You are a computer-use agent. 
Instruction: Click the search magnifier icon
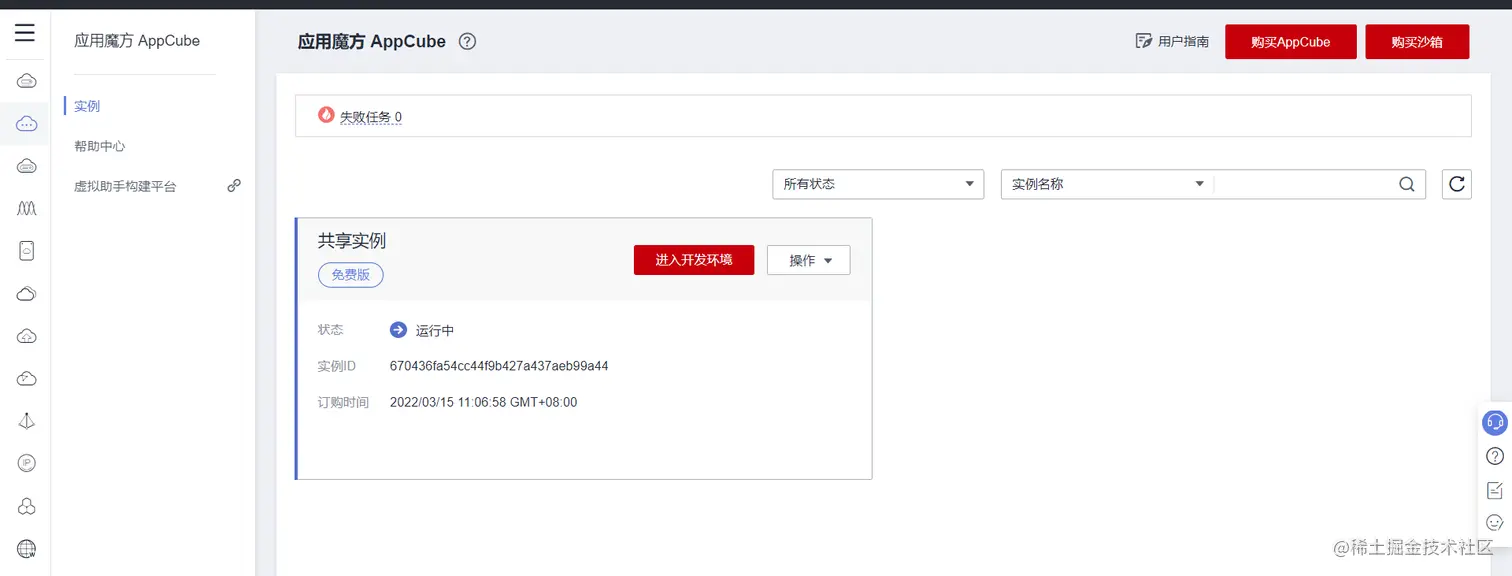coord(1406,184)
